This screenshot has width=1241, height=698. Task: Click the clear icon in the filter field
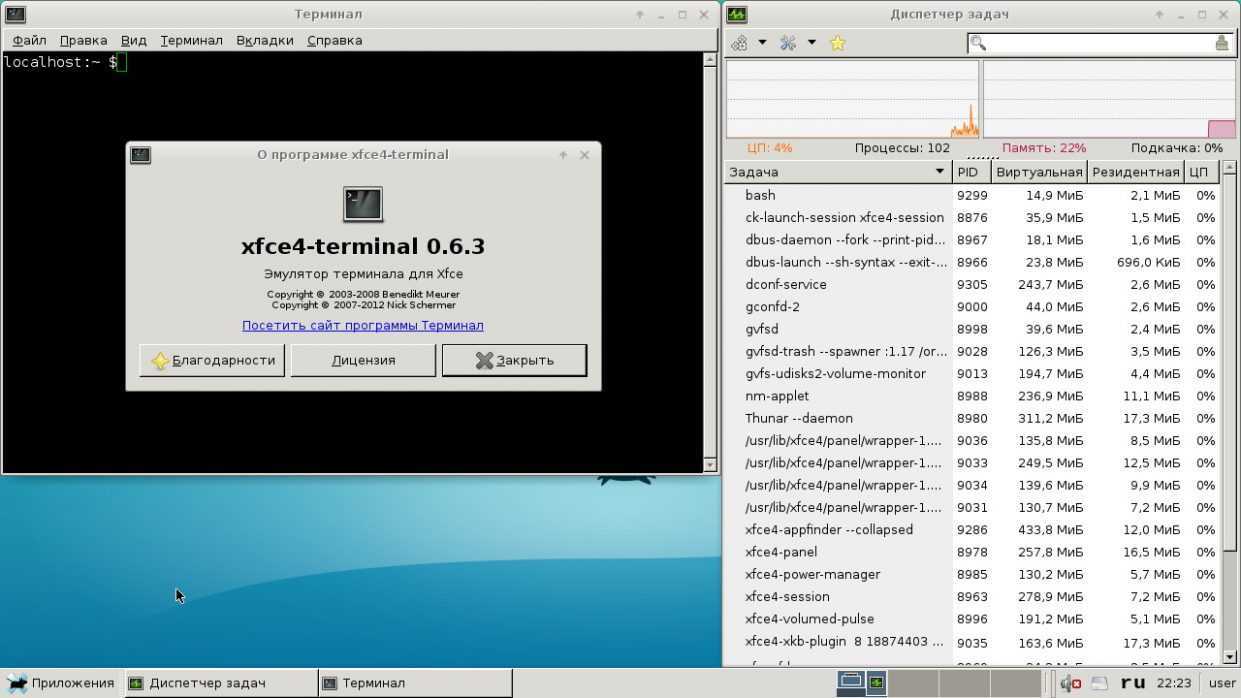pyautogui.click(x=1221, y=43)
